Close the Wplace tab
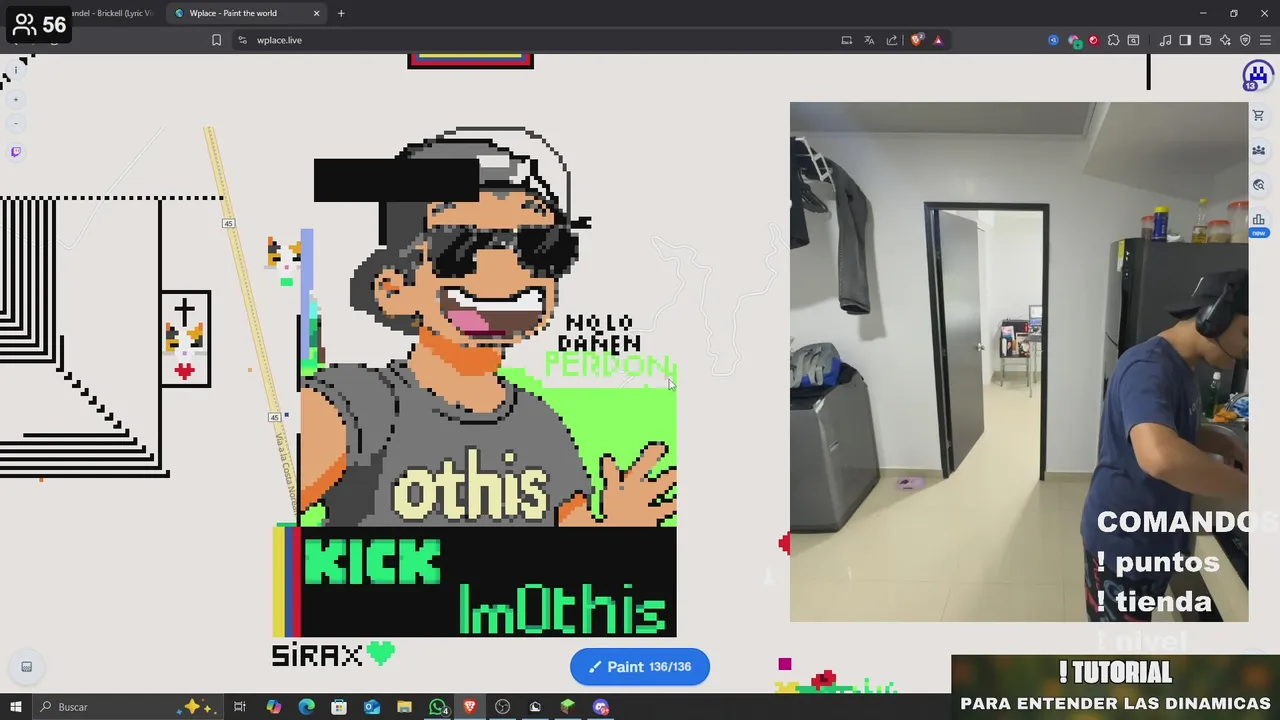 point(317,13)
